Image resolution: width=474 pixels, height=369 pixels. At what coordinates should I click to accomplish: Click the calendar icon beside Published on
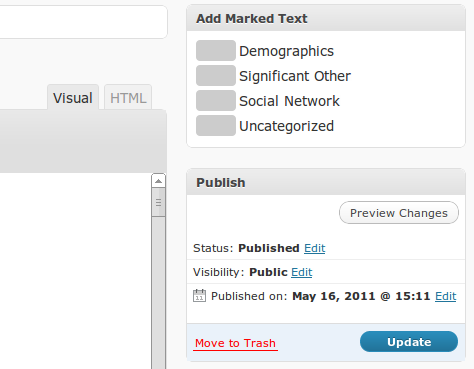click(x=199, y=296)
